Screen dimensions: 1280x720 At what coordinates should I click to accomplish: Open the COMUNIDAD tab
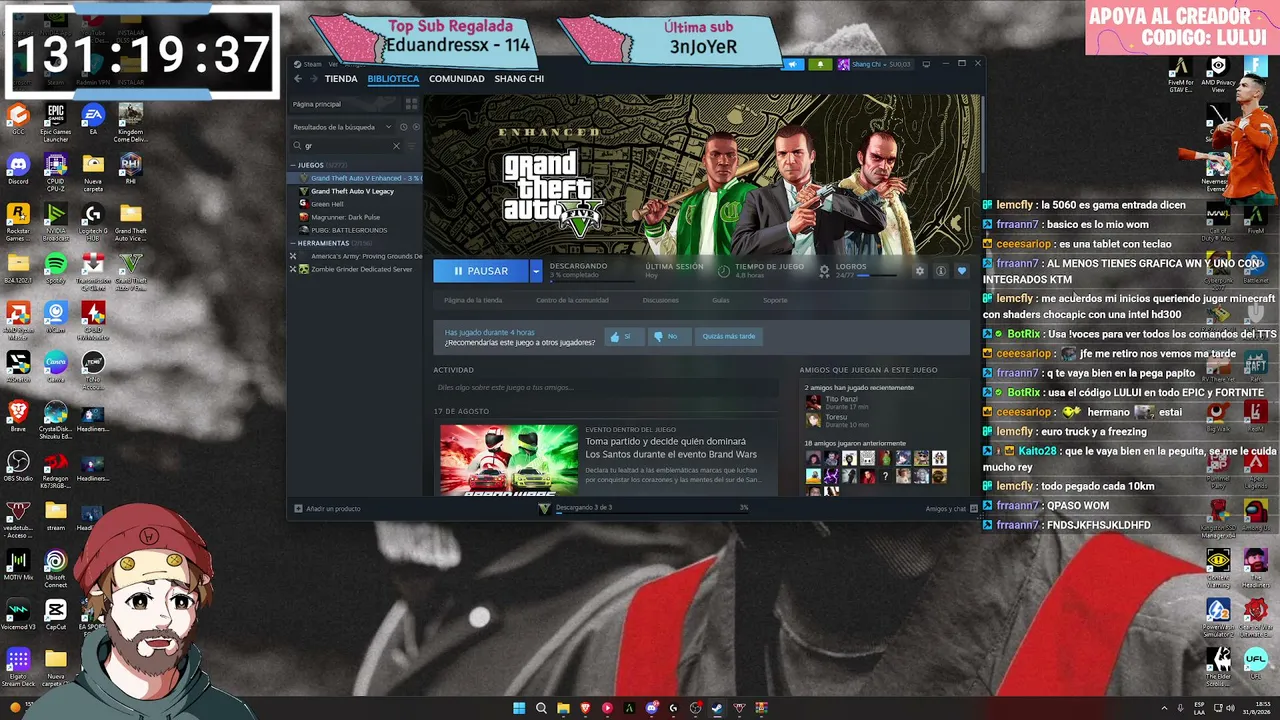point(457,79)
